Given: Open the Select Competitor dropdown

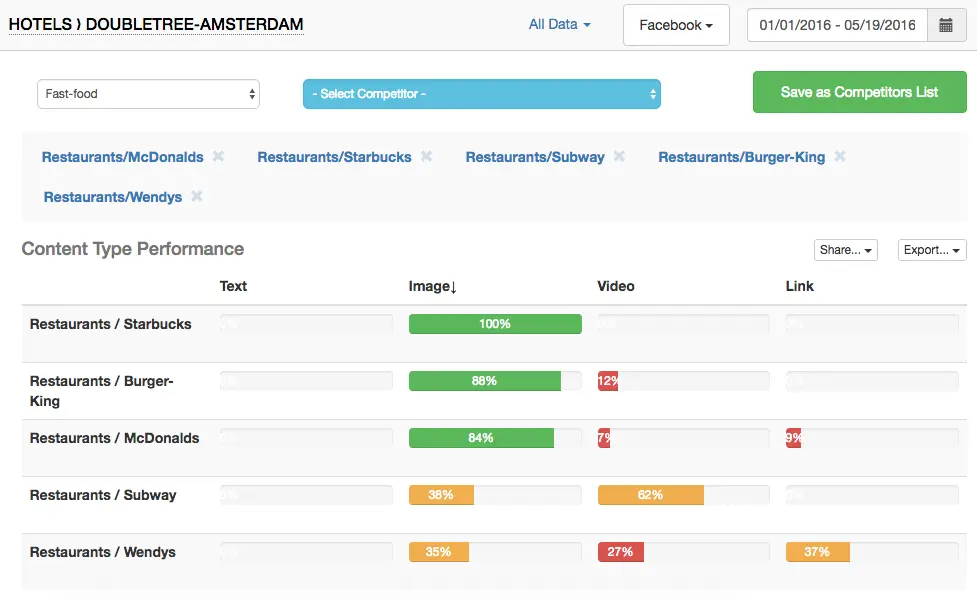Looking at the screenshot, I should click(481, 94).
